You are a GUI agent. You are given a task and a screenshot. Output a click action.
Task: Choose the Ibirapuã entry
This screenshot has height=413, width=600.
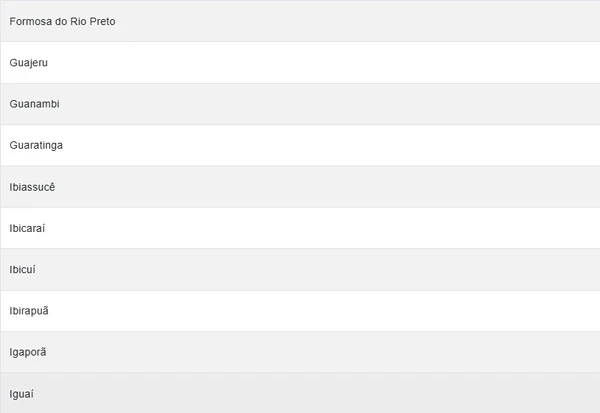[x=300, y=311]
